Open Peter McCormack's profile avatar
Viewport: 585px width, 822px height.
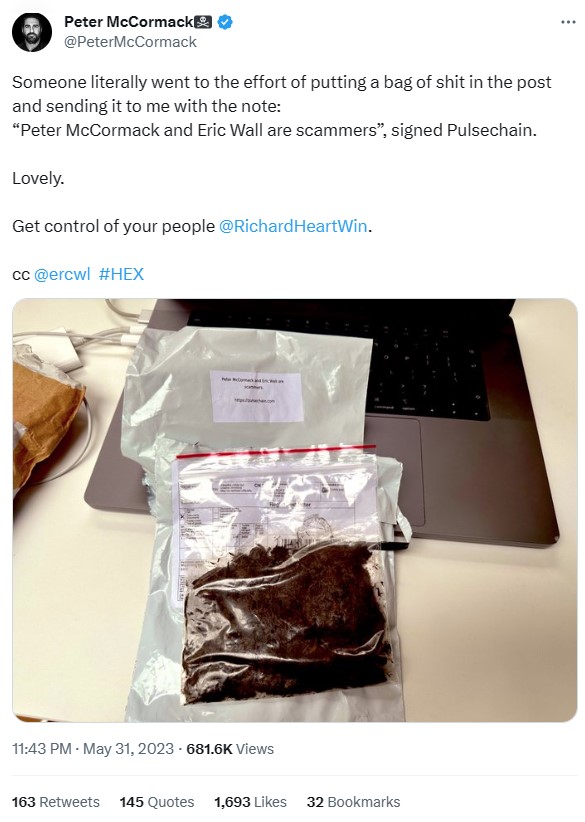tap(31, 32)
